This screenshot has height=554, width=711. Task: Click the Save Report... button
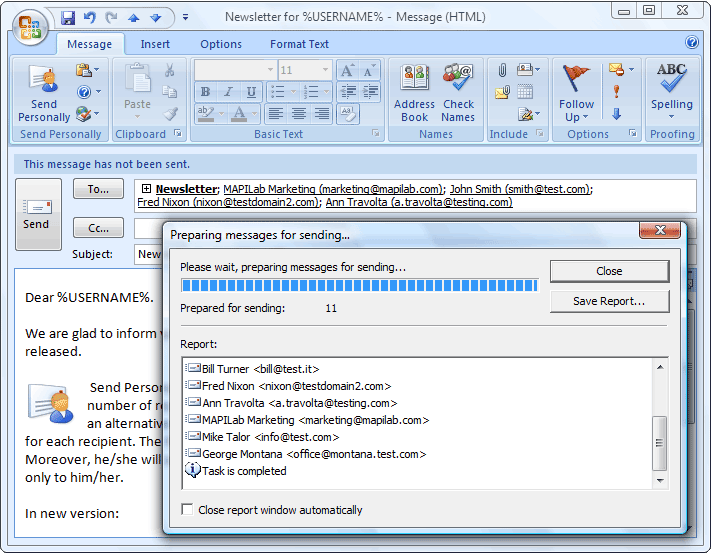[x=609, y=301]
